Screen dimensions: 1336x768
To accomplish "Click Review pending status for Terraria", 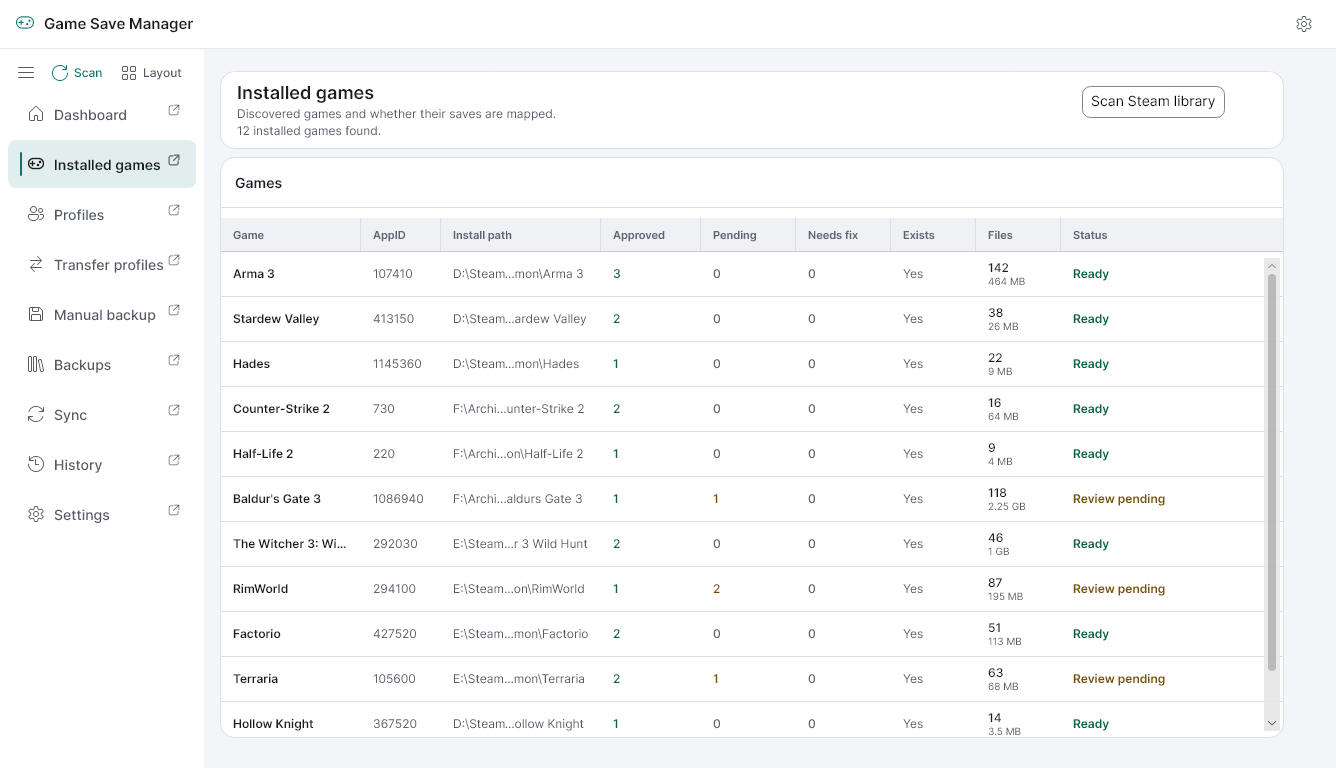I will pos(1119,679).
